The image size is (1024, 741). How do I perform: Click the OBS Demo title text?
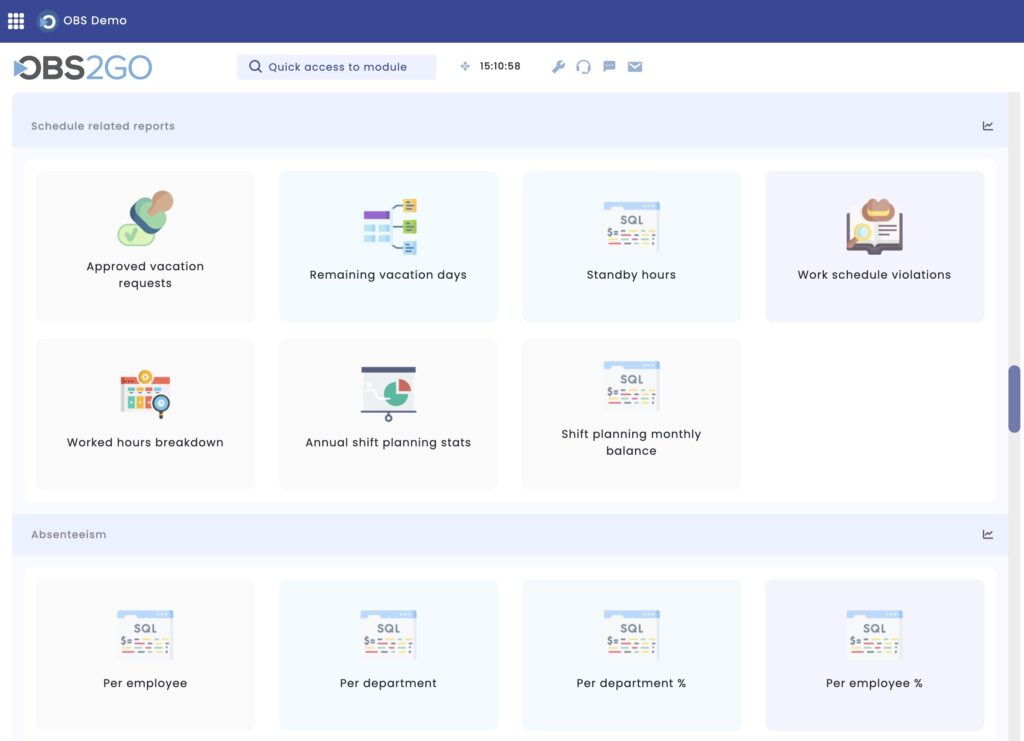pos(95,21)
